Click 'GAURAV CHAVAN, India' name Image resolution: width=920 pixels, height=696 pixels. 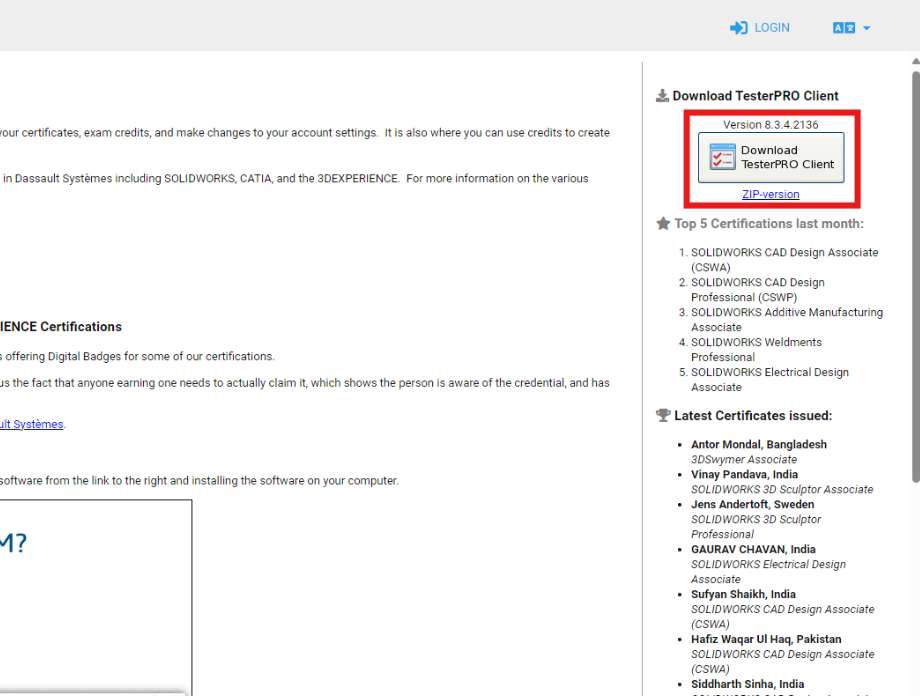(x=753, y=549)
